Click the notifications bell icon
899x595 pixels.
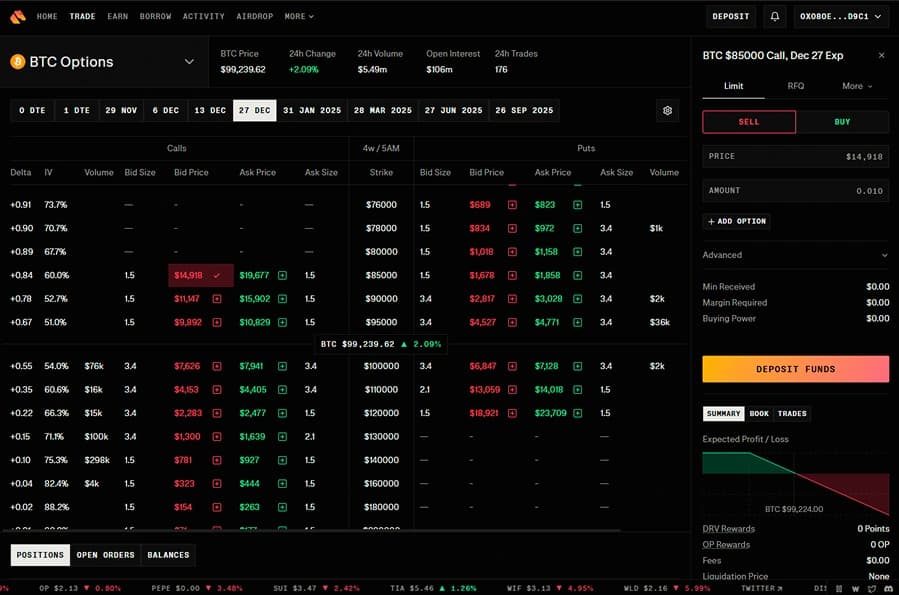tap(774, 17)
